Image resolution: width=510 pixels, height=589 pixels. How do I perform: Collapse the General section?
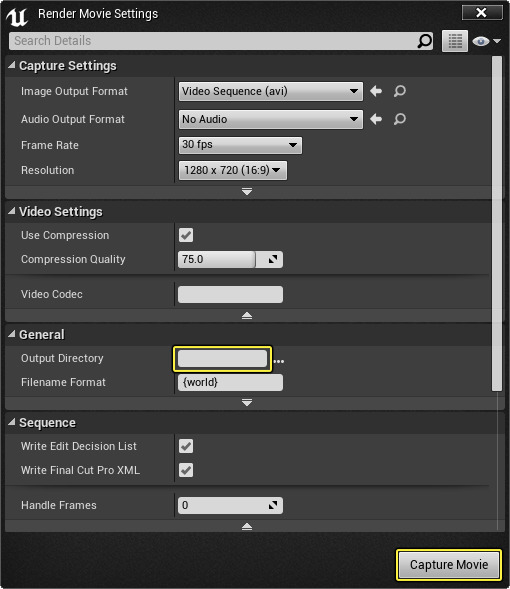pyautogui.click(x=12, y=334)
